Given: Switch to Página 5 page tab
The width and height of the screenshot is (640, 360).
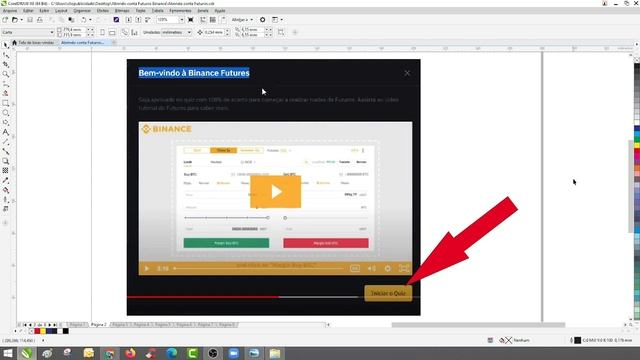Looking at the screenshot, I should point(163,325).
